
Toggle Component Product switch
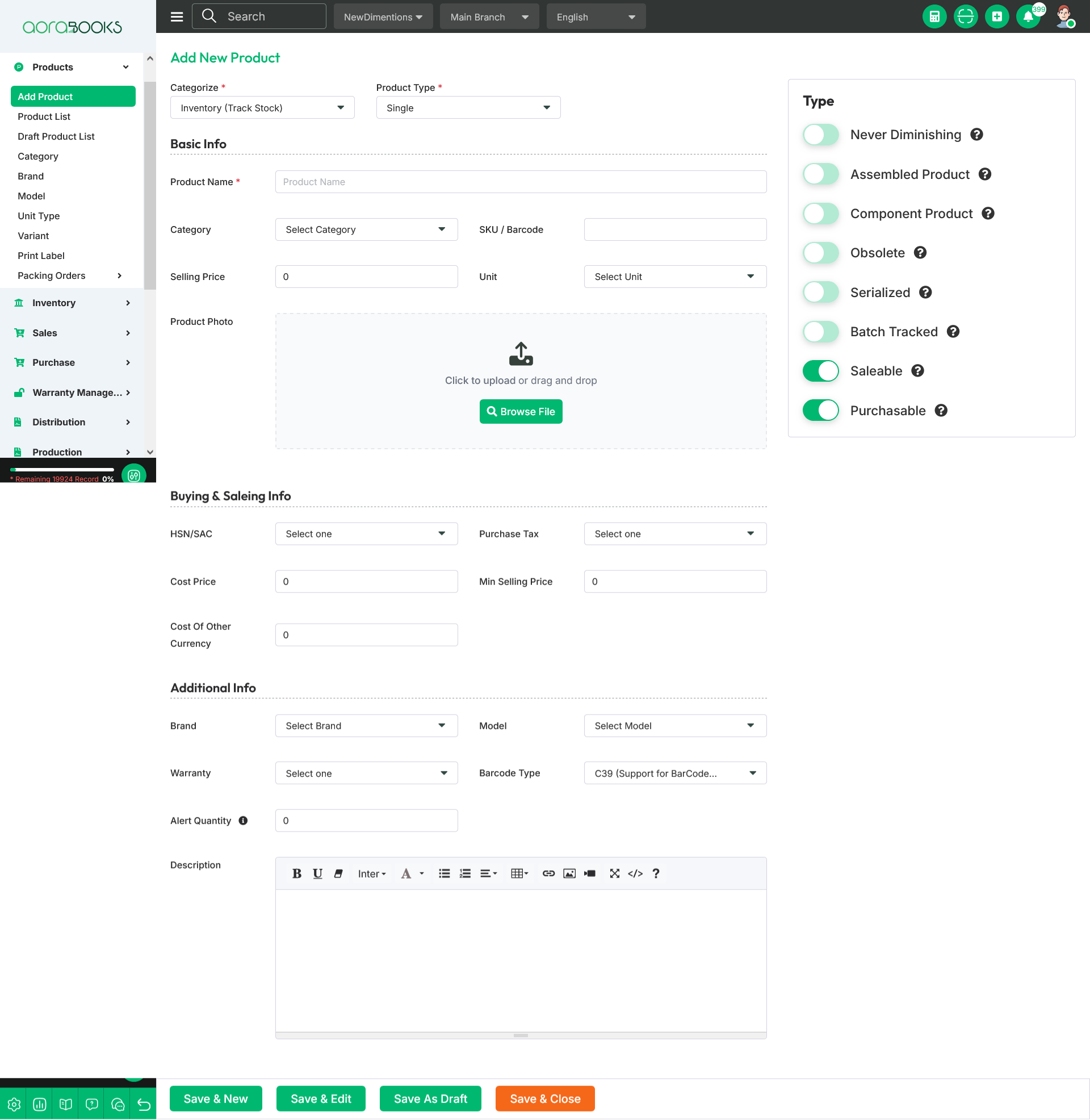820,214
